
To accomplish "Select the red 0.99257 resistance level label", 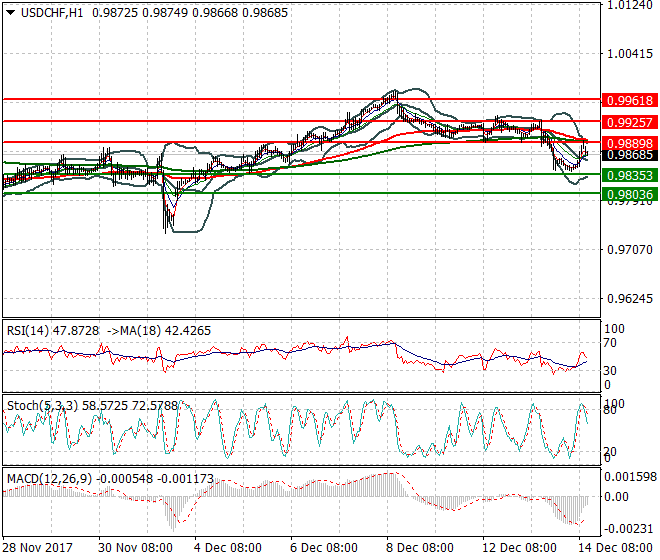I will click(630, 123).
